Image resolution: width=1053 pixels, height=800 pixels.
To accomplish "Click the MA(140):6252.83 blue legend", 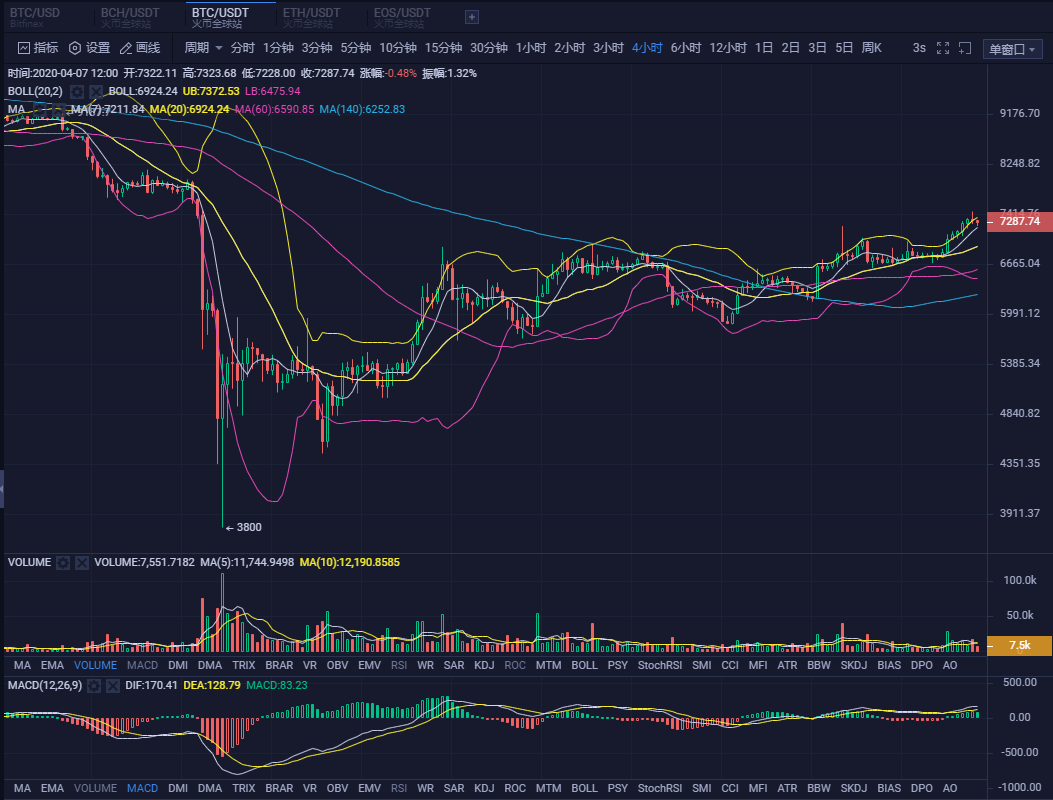I will tap(362, 109).
